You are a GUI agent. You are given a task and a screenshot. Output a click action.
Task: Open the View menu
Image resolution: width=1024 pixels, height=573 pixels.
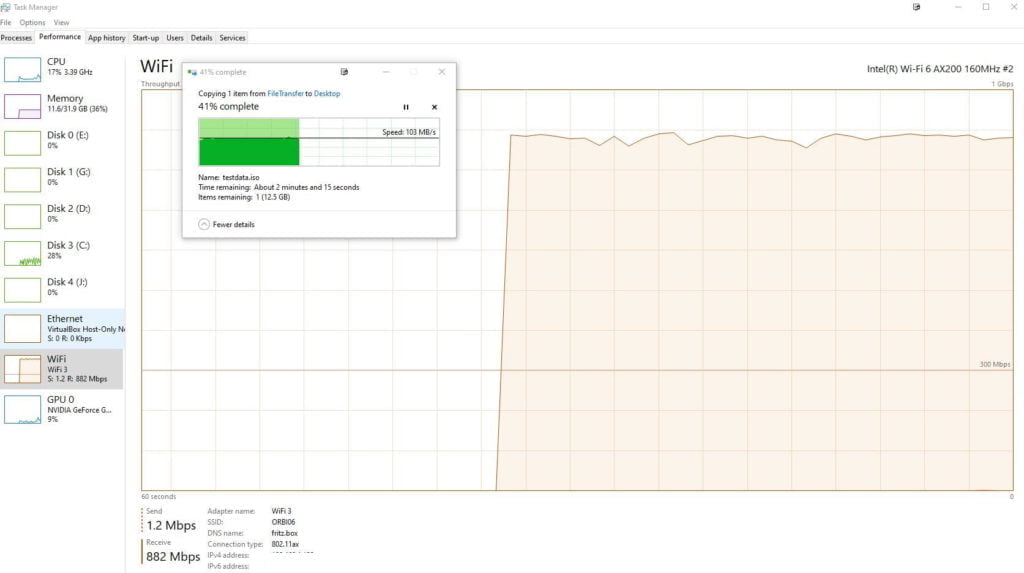point(62,22)
